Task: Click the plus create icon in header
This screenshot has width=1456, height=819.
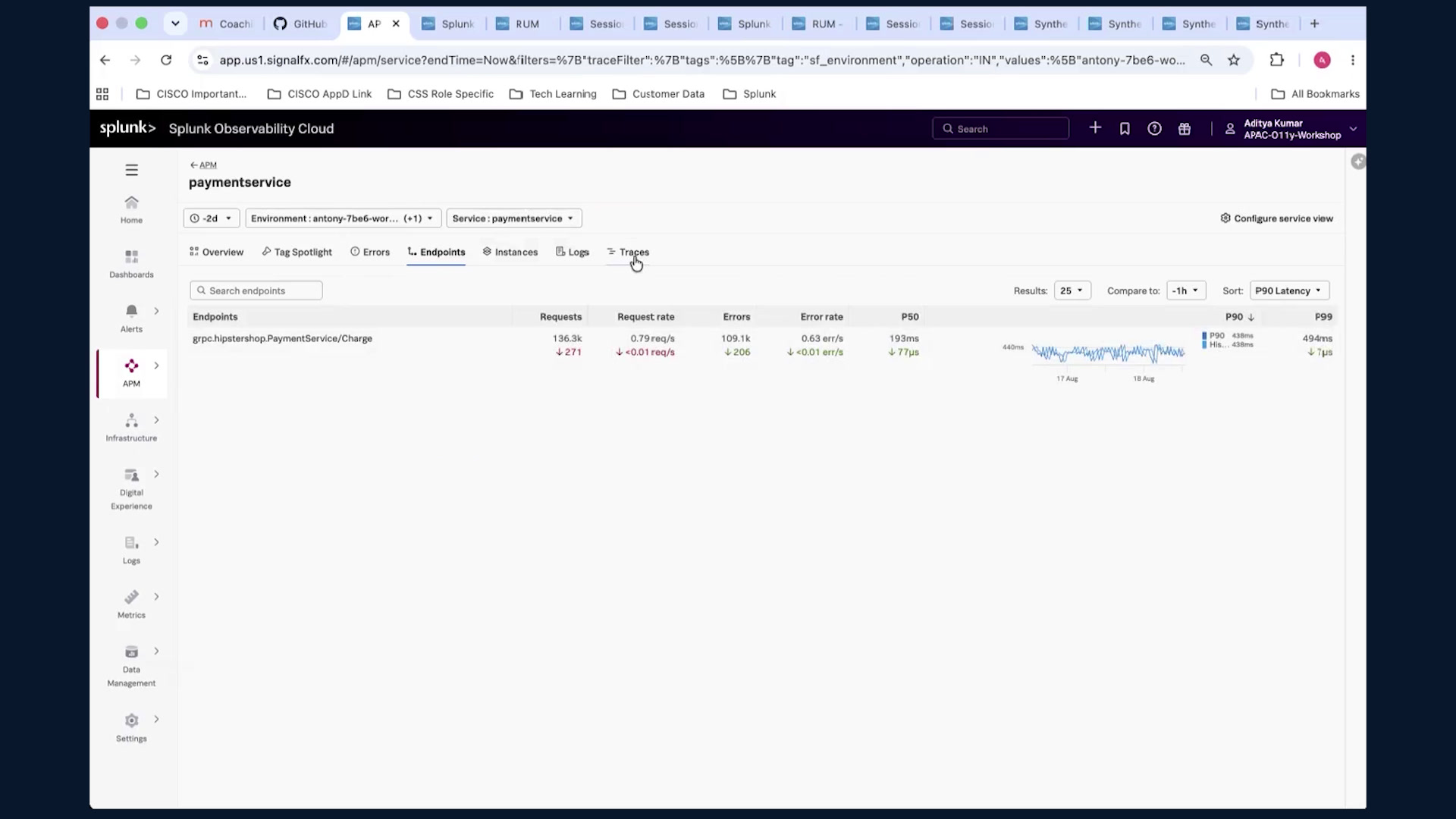Action: coord(1095,128)
